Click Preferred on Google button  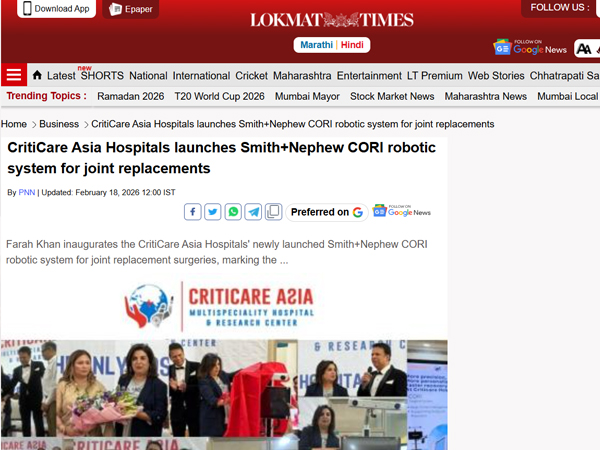point(327,212)
